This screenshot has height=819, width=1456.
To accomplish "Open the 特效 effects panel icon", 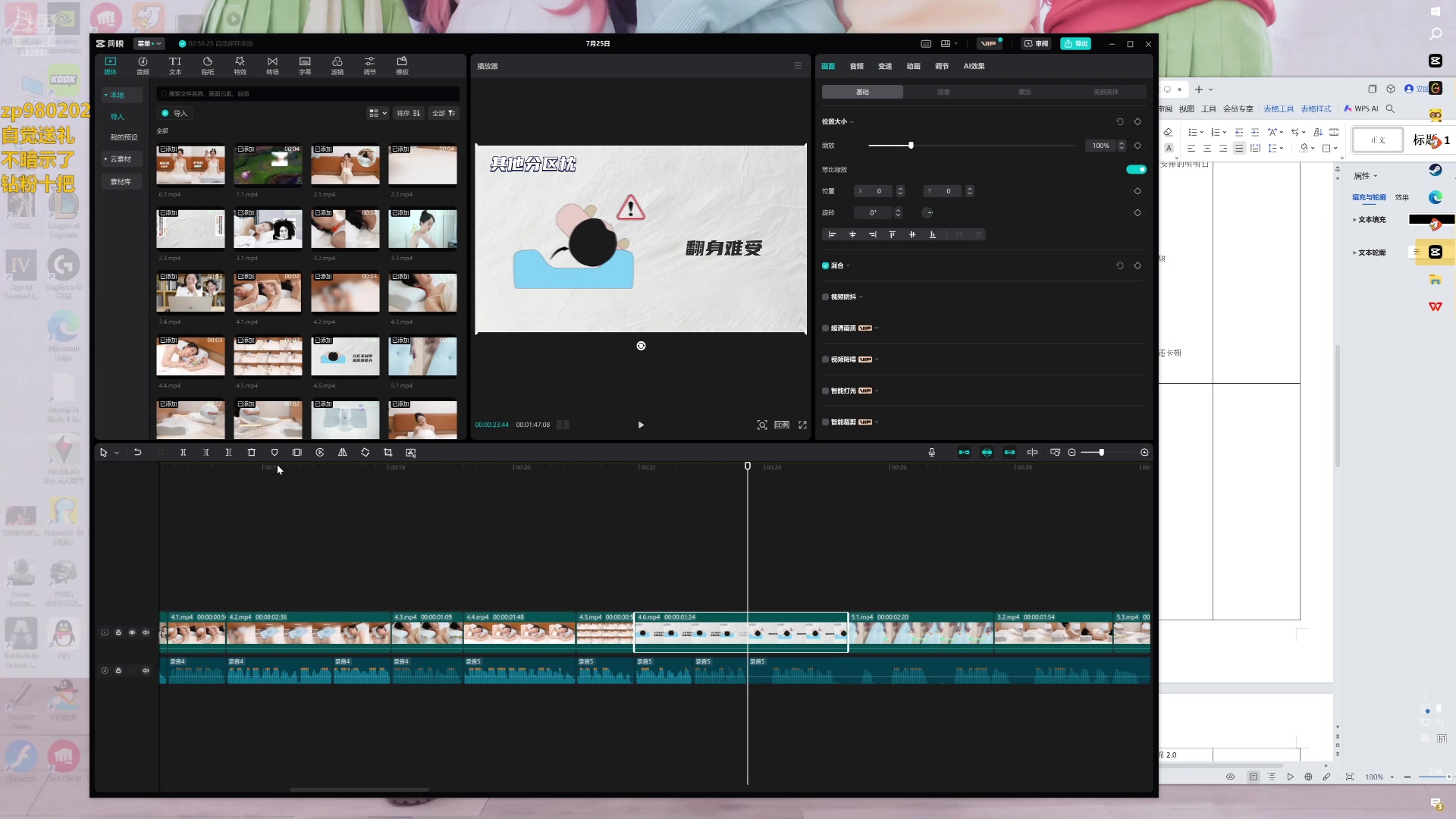I will [240, 65].
